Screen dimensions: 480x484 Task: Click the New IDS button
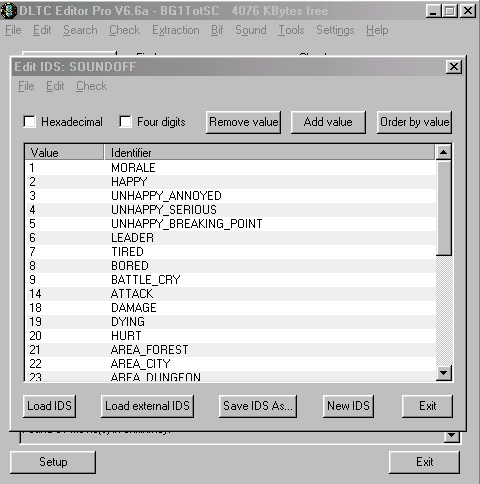coord(348,406)
